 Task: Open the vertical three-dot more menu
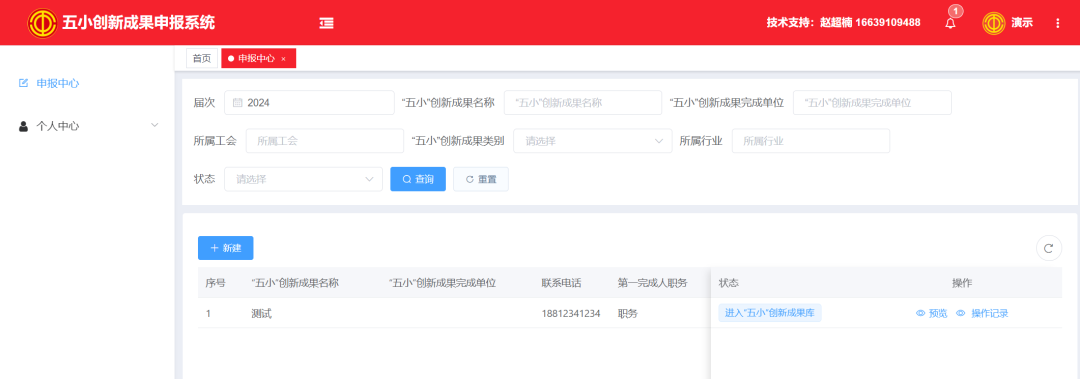click(x=1058, y=23)
